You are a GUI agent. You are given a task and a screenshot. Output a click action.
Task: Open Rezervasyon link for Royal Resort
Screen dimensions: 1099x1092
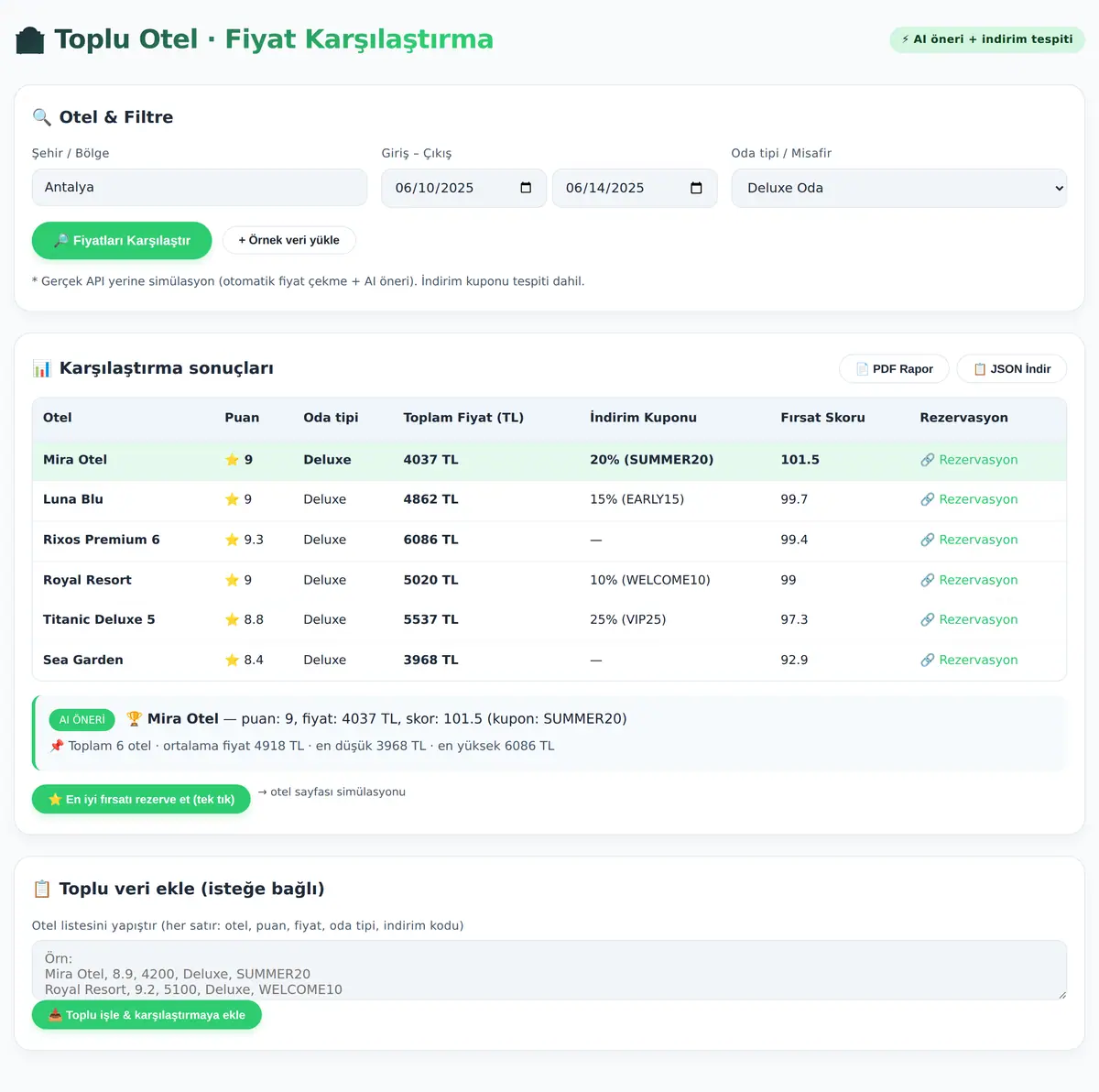(x=969, y=580)
